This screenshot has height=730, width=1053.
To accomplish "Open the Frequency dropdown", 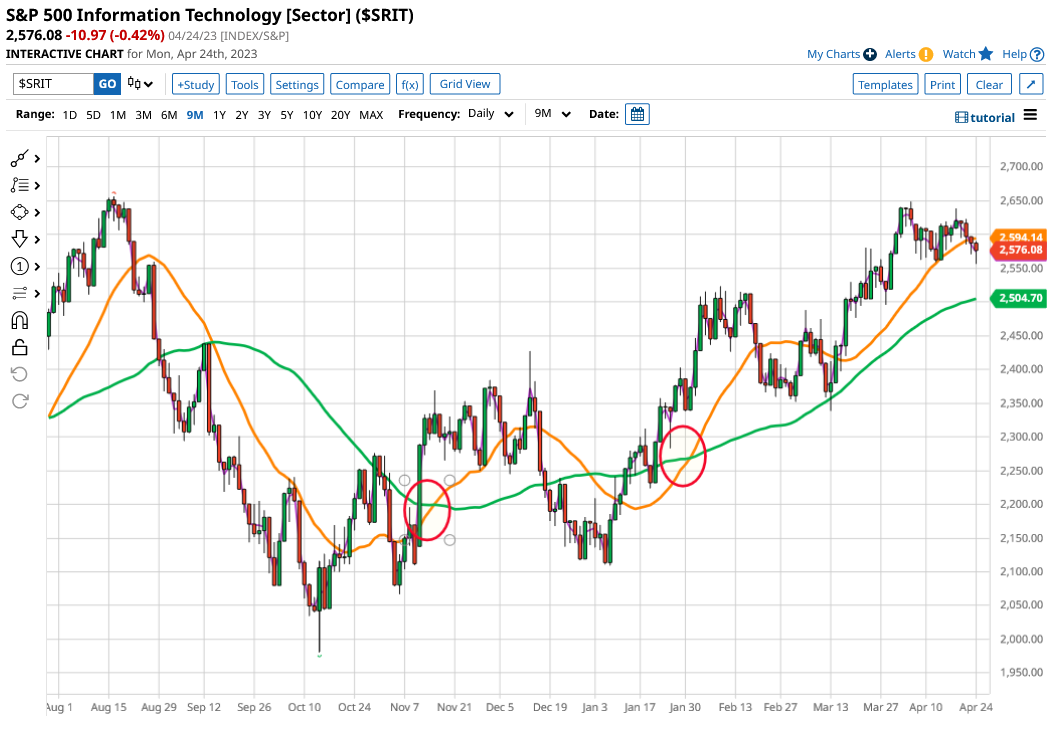I will (x=489, y=114).
